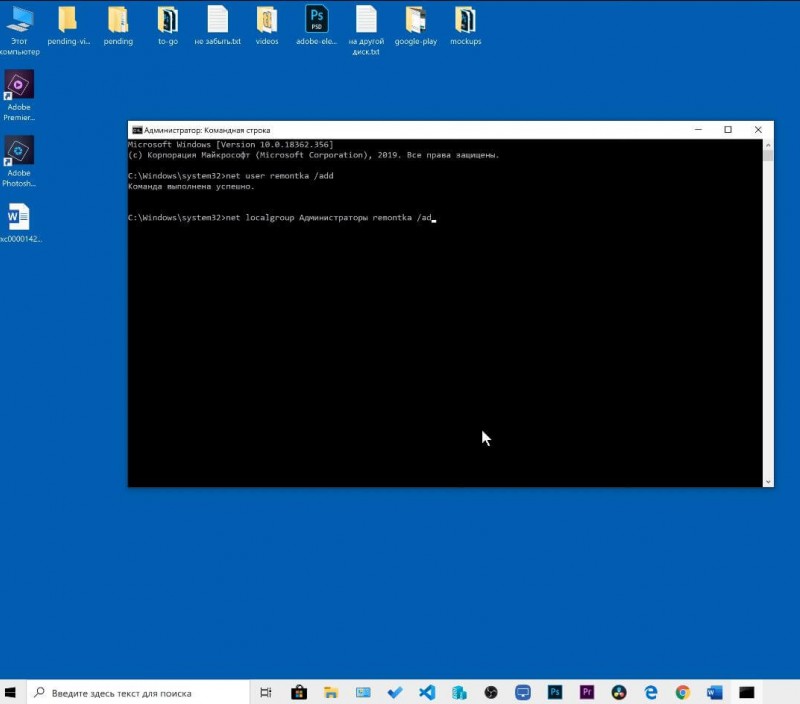Launch Microsoft Store from the taskbar

(x=299, y=692)
